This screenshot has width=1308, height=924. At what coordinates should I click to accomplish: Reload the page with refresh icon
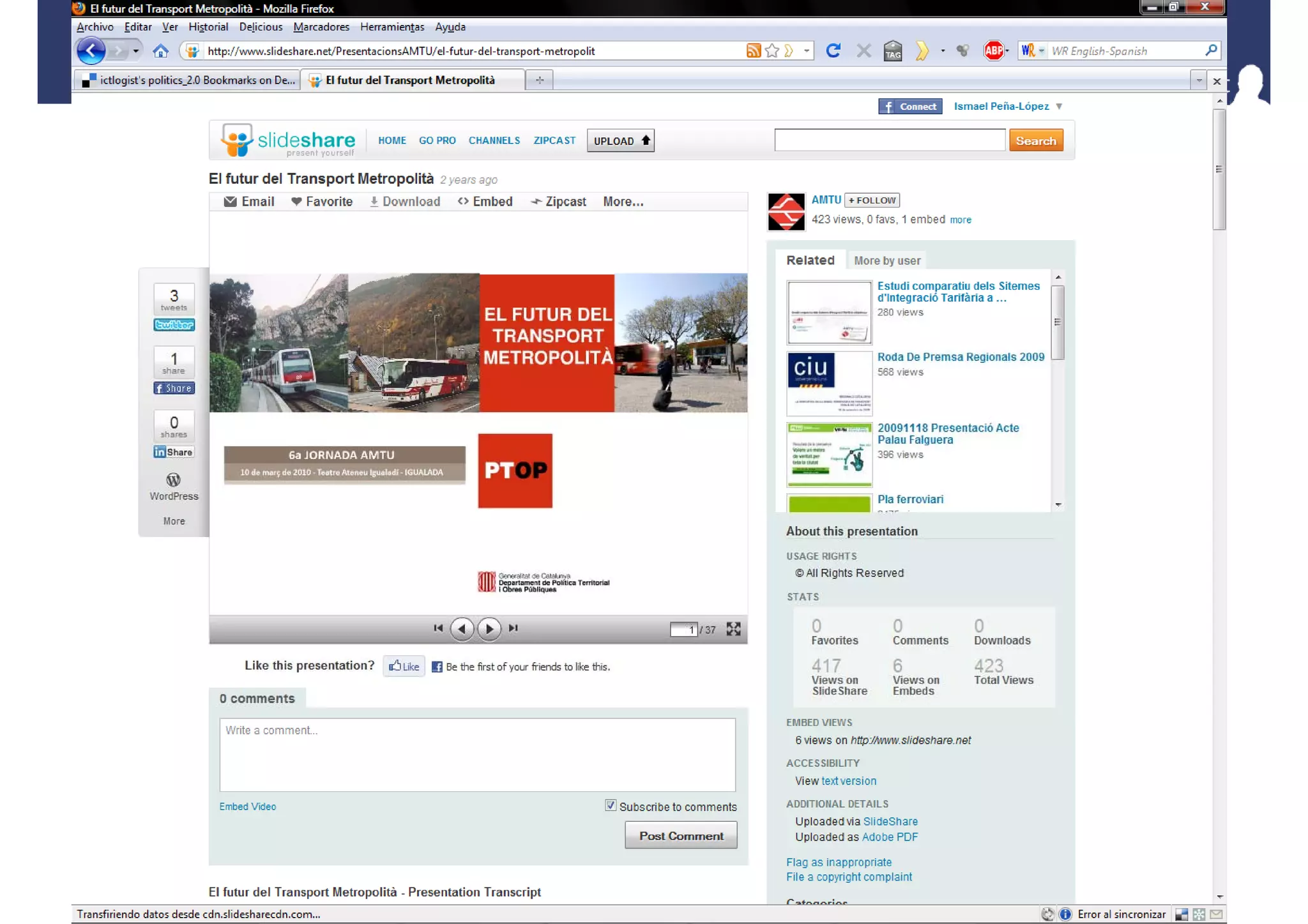pos(833,50)
